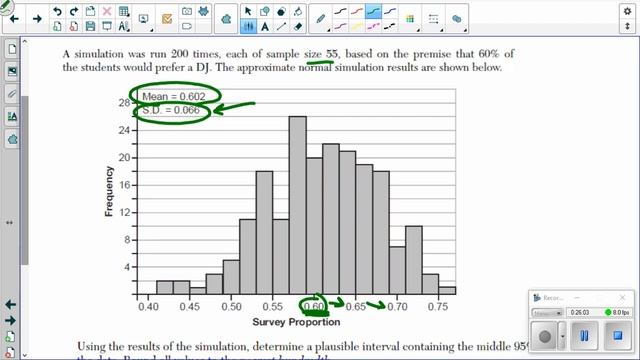Open the Properties sidebar tab
Viewport: 640px width, 360px height.
[12, 117]
